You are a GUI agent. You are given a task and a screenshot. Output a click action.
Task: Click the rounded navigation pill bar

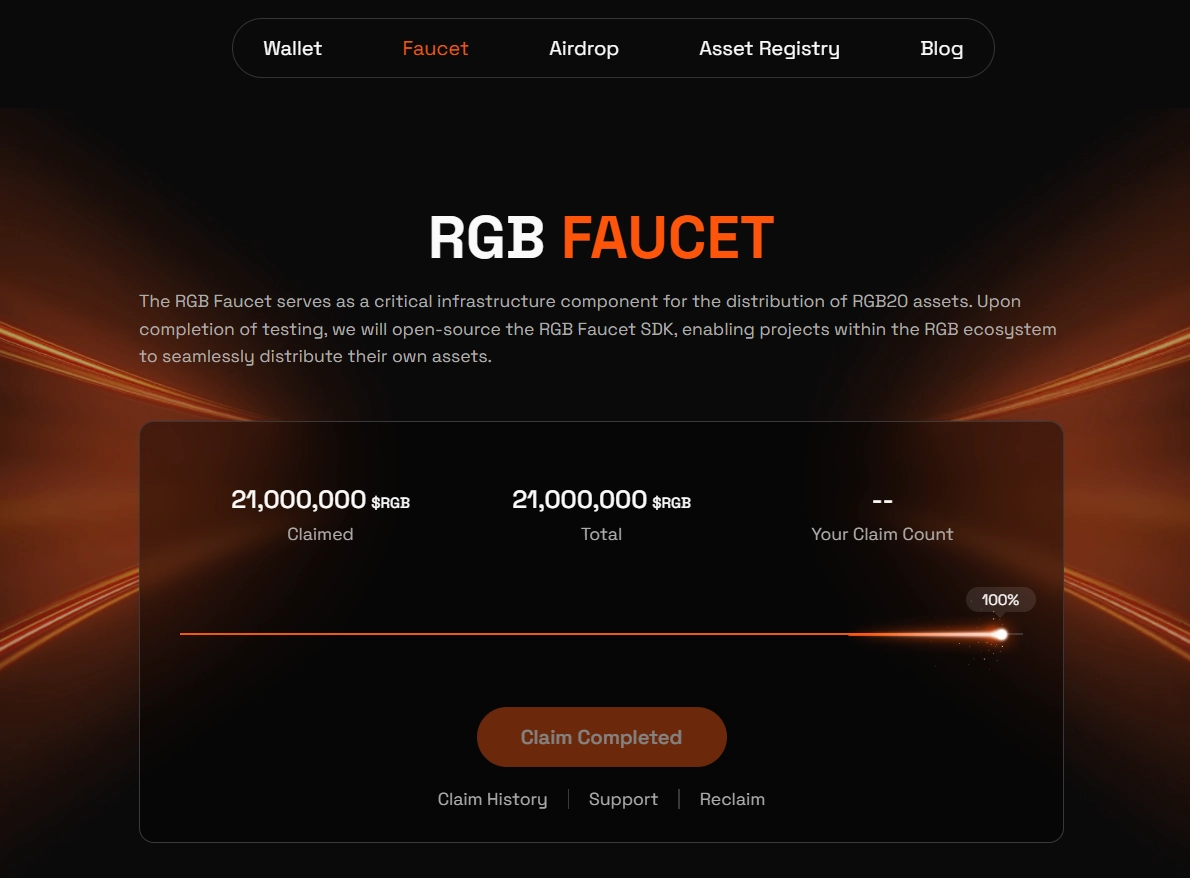click(x=613, y=47)
